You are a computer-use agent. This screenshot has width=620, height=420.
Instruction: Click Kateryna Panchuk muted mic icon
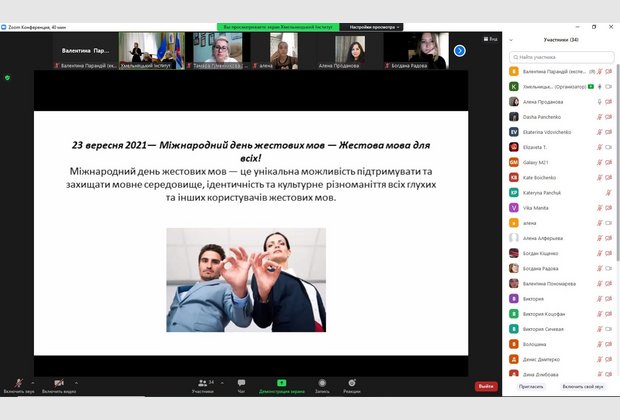click(x=609, y=193)
